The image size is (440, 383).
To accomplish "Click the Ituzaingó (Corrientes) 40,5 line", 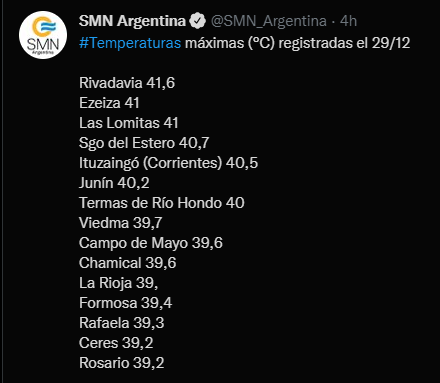I will [169, 163].
